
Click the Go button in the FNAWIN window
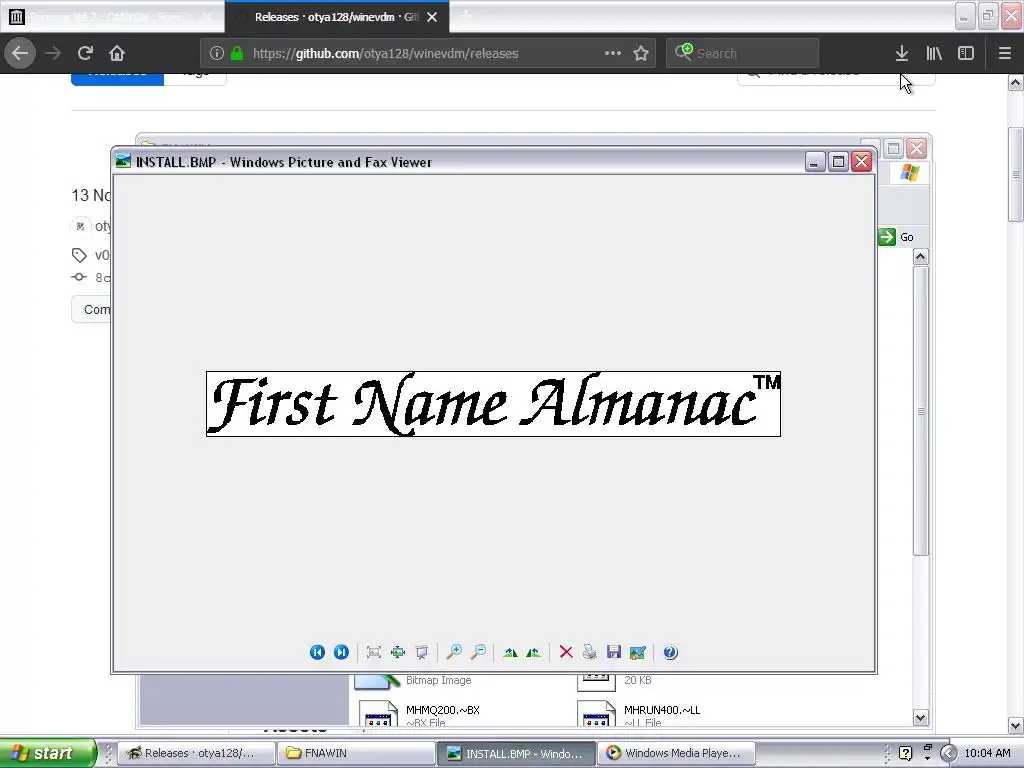click(x=897, y=237)
